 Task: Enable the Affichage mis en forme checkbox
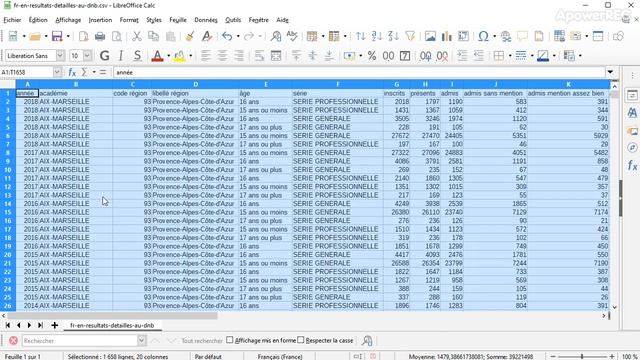pyautogui.click(x=229, y=340)
